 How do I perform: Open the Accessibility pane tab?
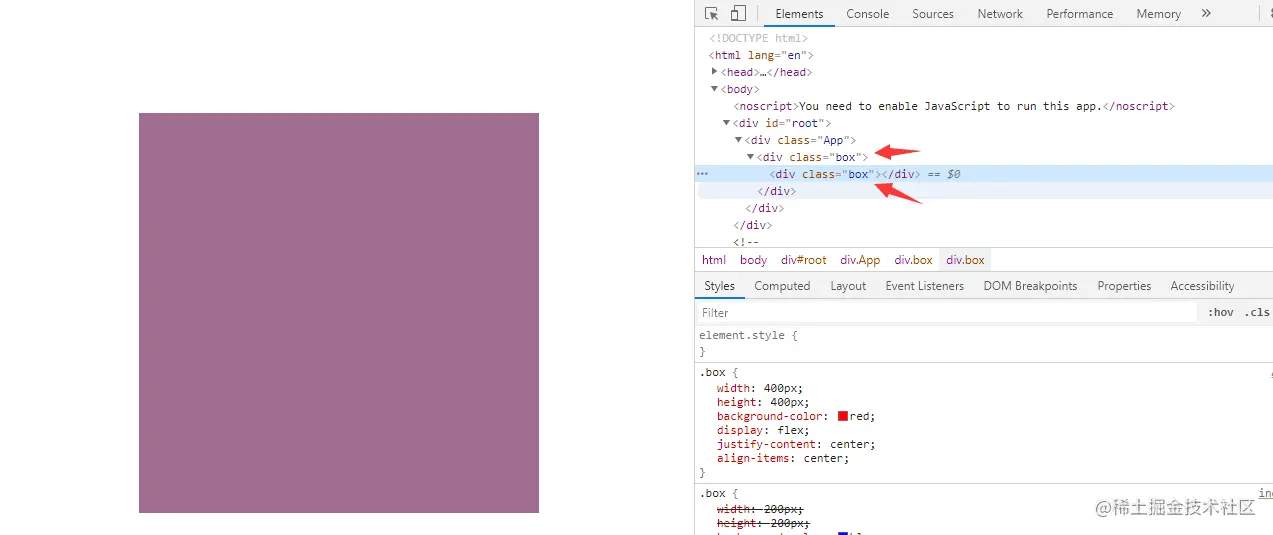[1202, 286]
